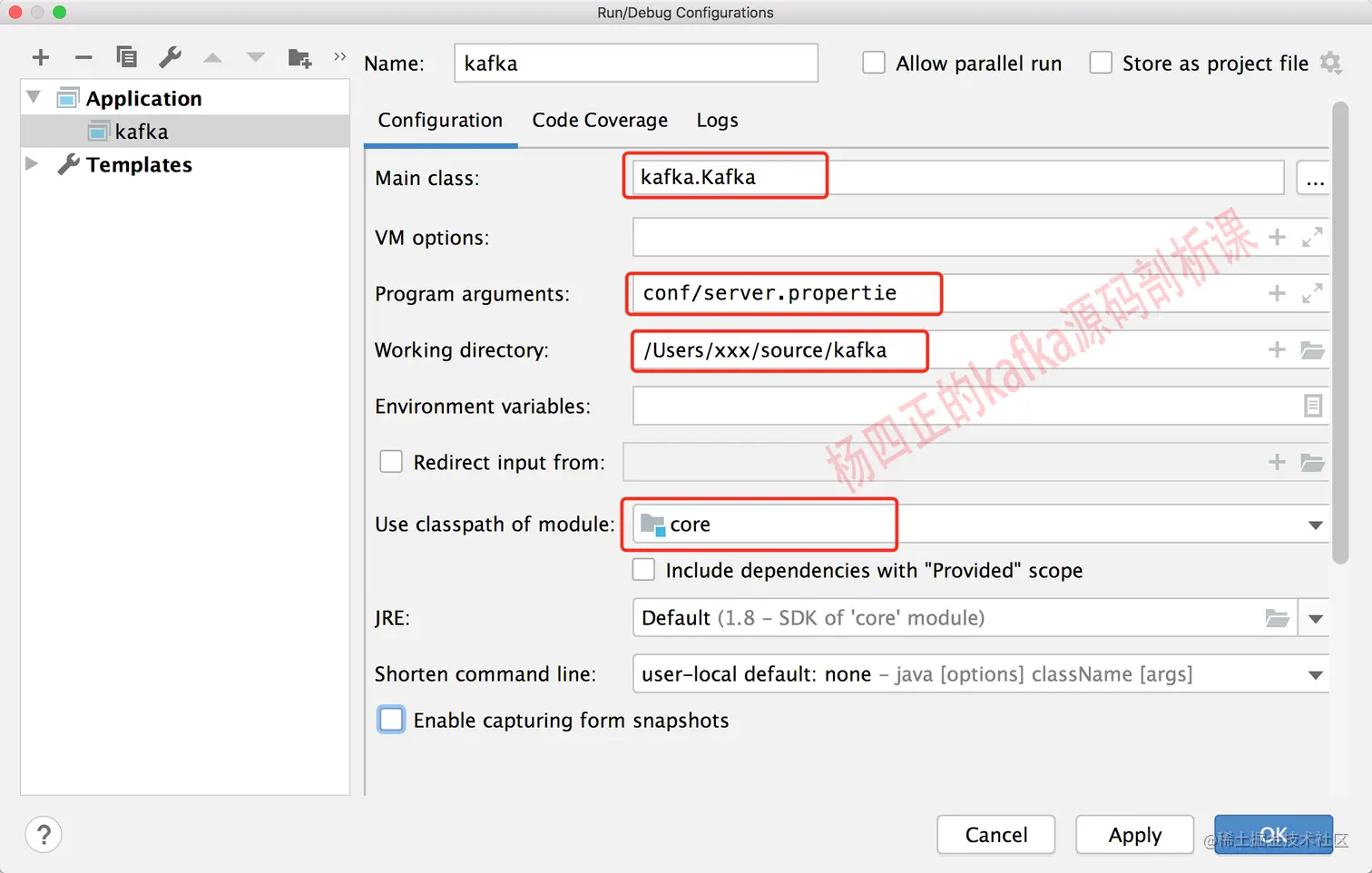Expand the VM options field
This screenshot has height=873, width=1372.
[1312, 237]
